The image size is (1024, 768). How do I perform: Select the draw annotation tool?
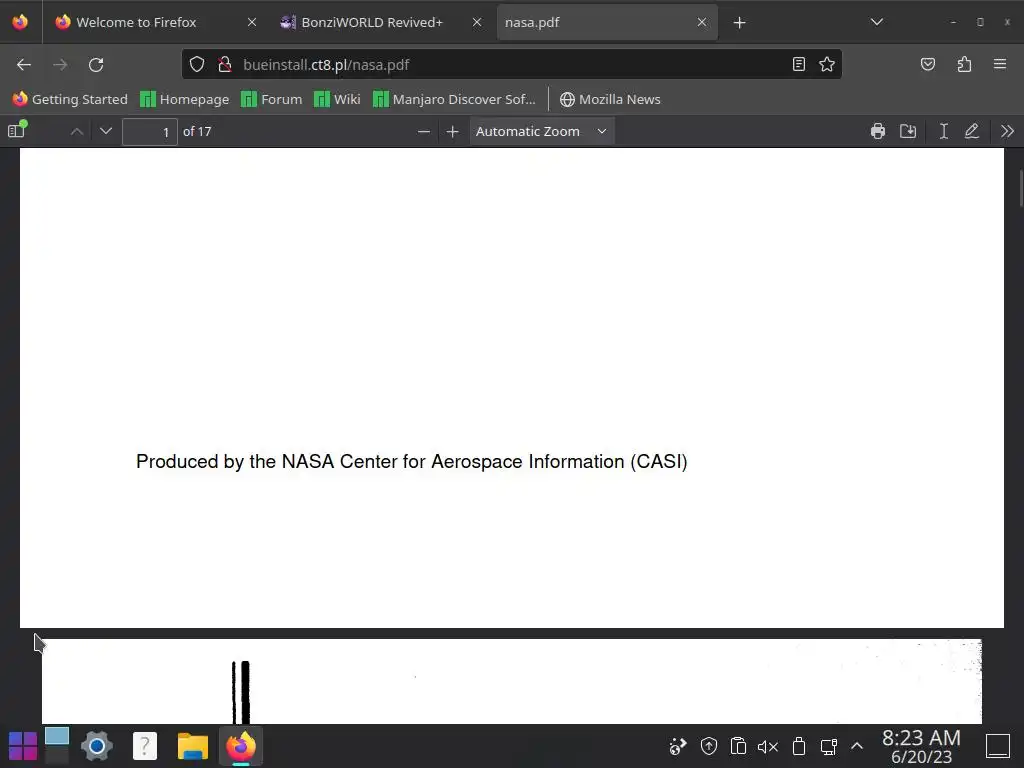972,131
